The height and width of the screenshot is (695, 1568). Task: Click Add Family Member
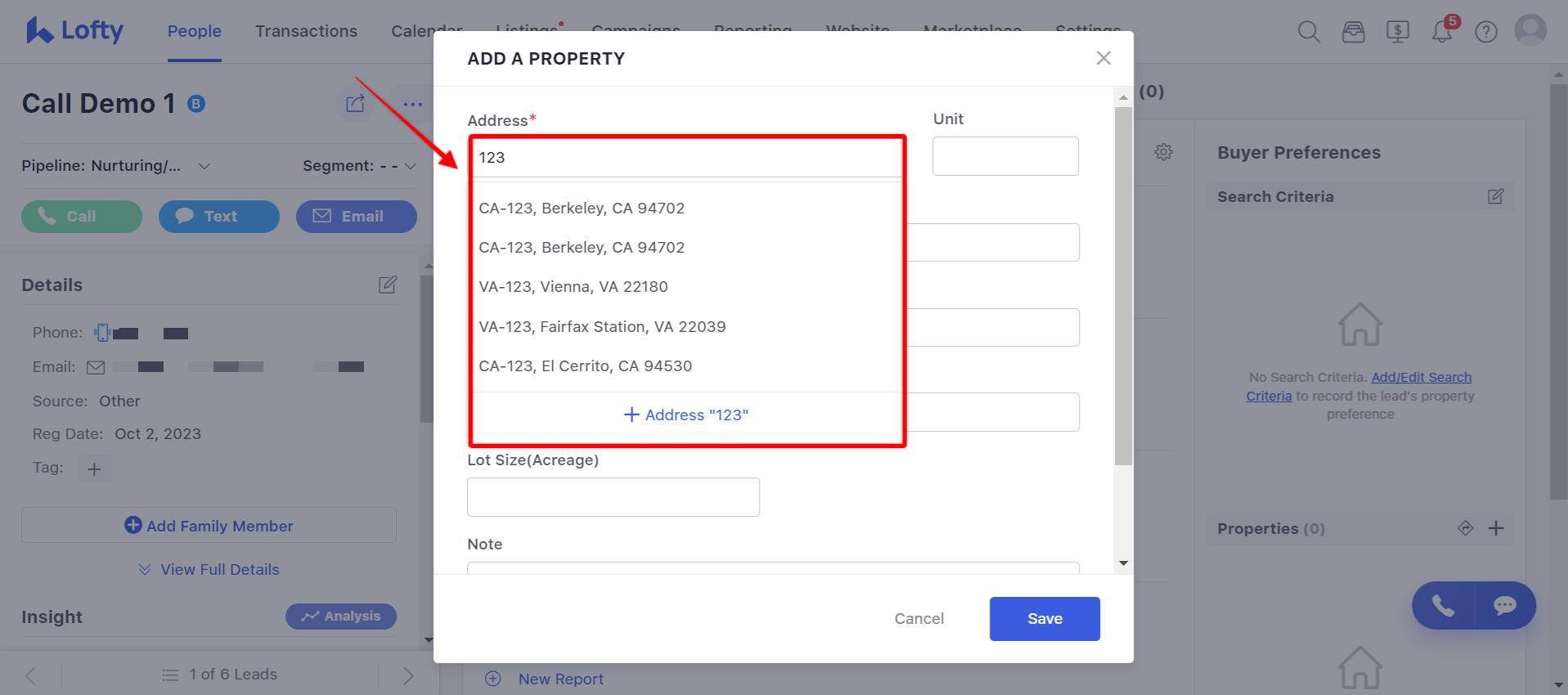(x=209, y=525)
